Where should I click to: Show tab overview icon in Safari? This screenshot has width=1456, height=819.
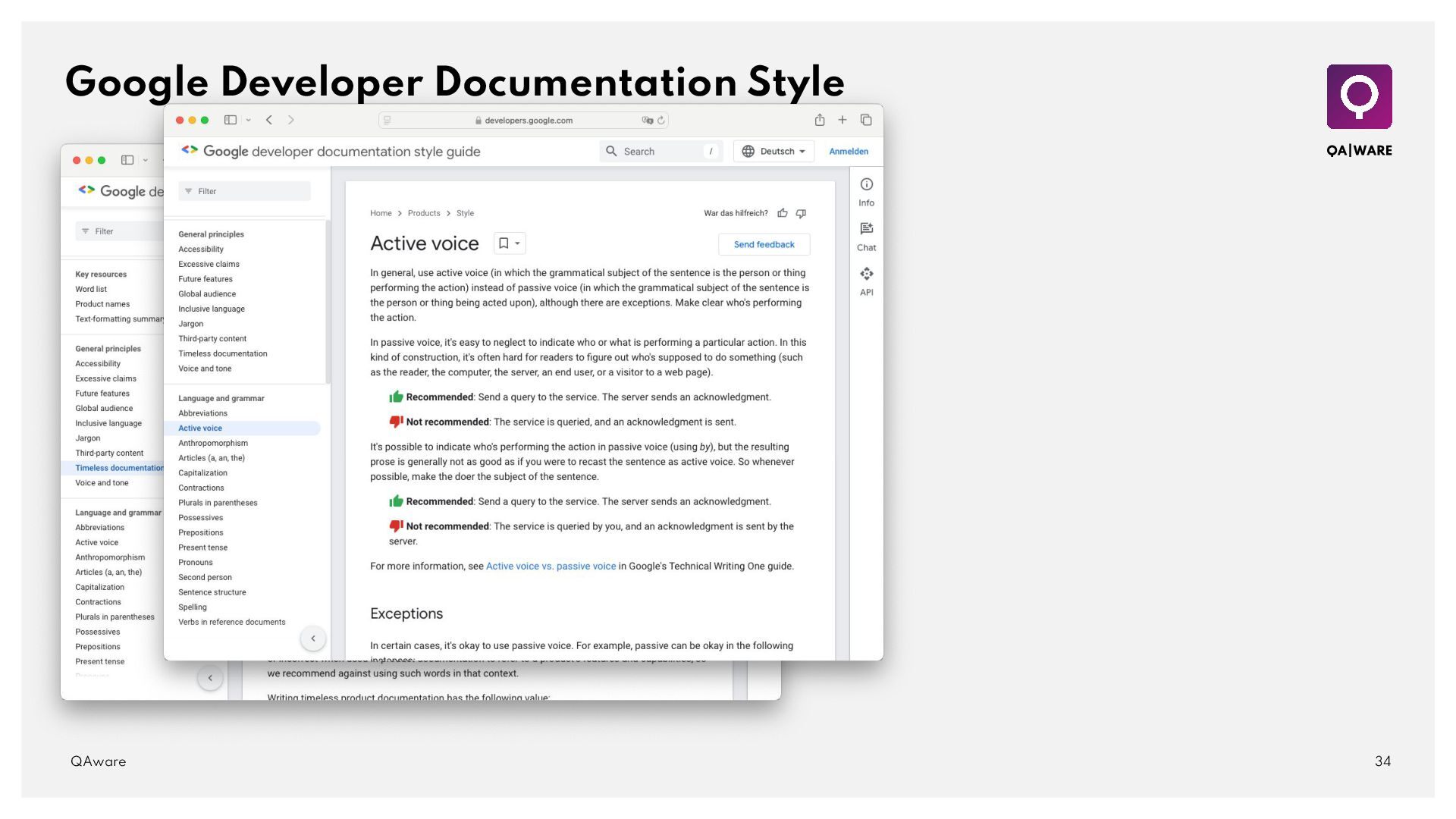click(866, 120)
